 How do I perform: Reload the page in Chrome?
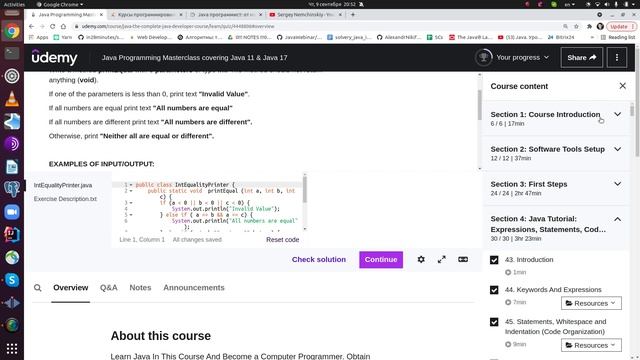[52, 26]
